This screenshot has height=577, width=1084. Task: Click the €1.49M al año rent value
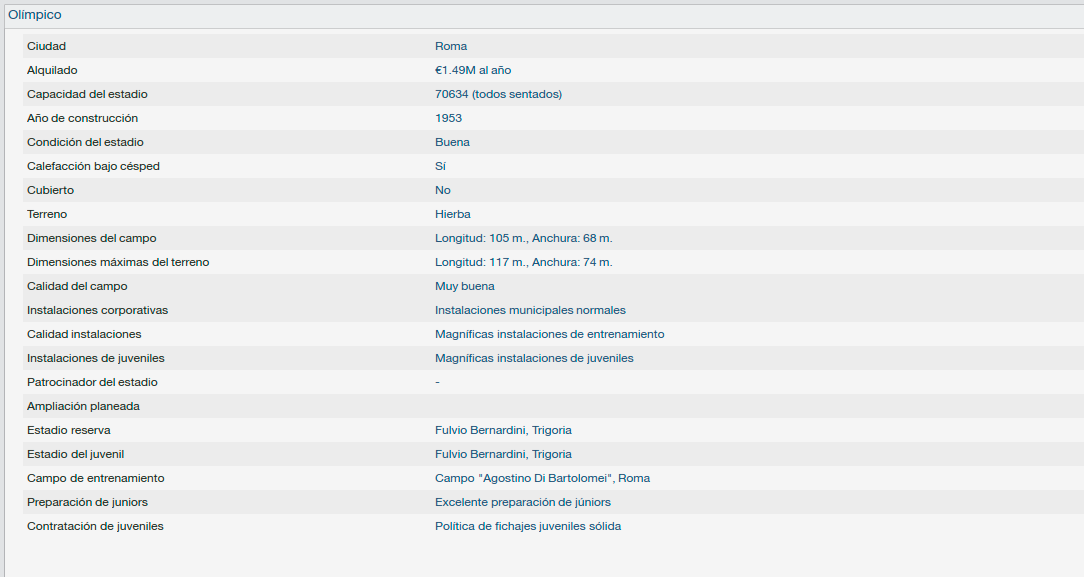[473, 70]
